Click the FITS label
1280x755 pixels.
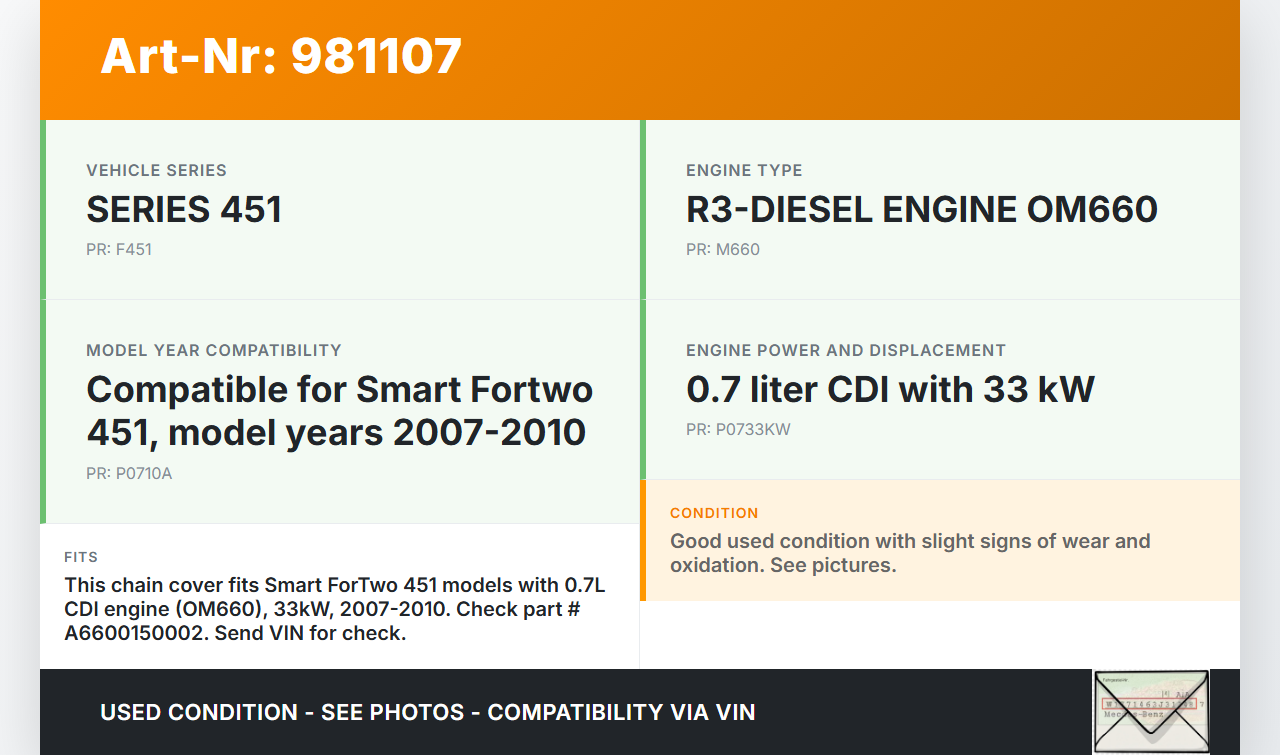click(81, 557)
